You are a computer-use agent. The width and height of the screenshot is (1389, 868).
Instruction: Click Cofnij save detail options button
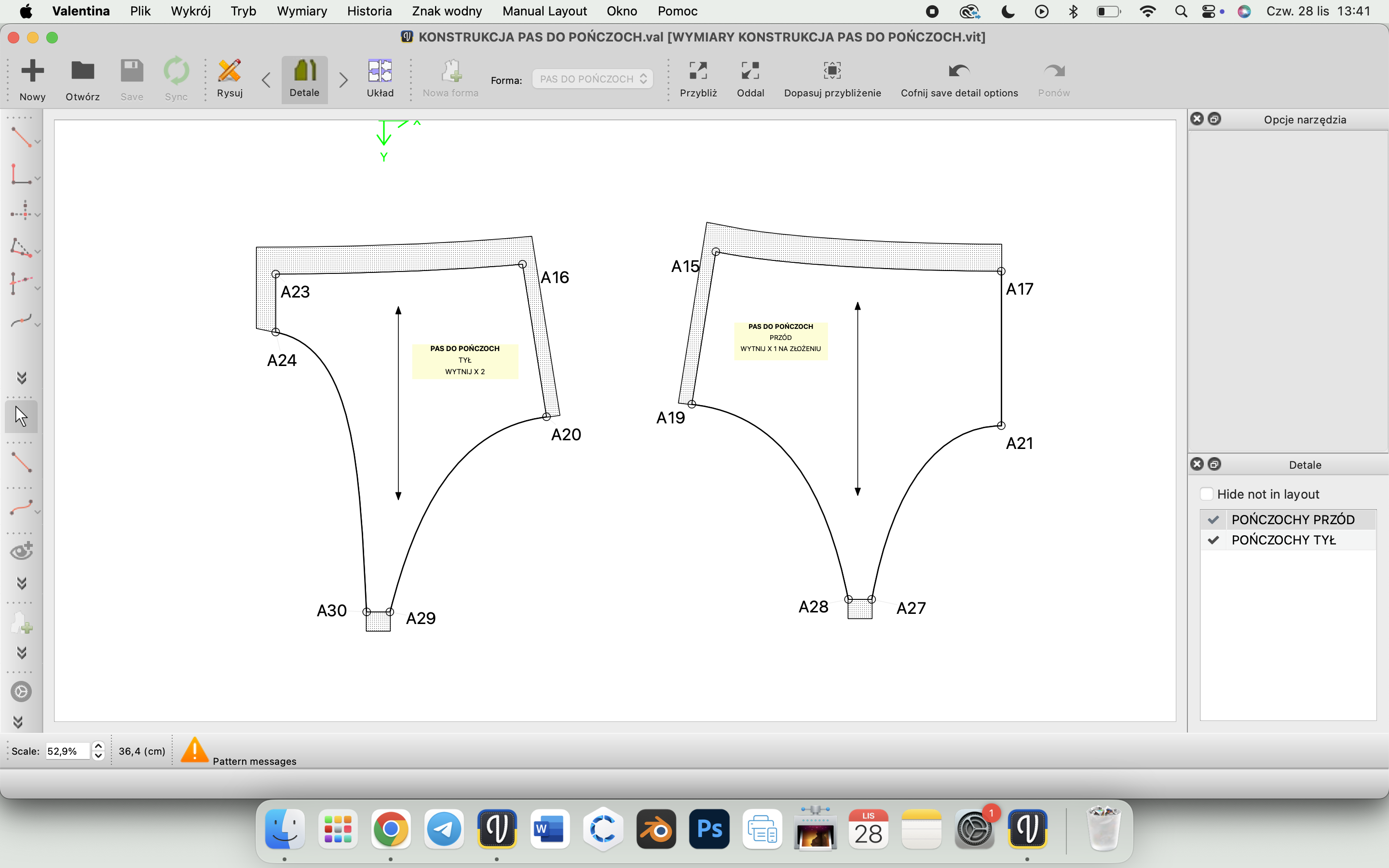[958, 71]
